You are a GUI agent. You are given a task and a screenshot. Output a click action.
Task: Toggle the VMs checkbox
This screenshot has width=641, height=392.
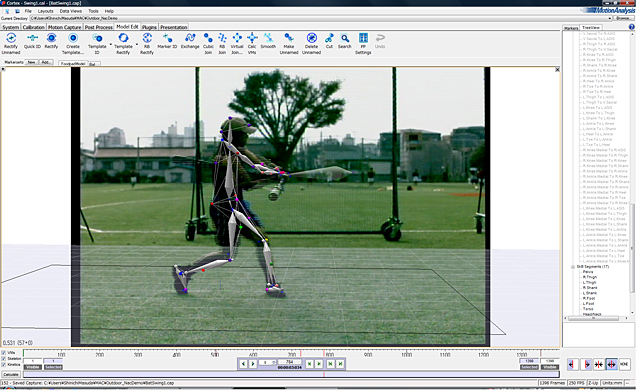coord(4,352)
